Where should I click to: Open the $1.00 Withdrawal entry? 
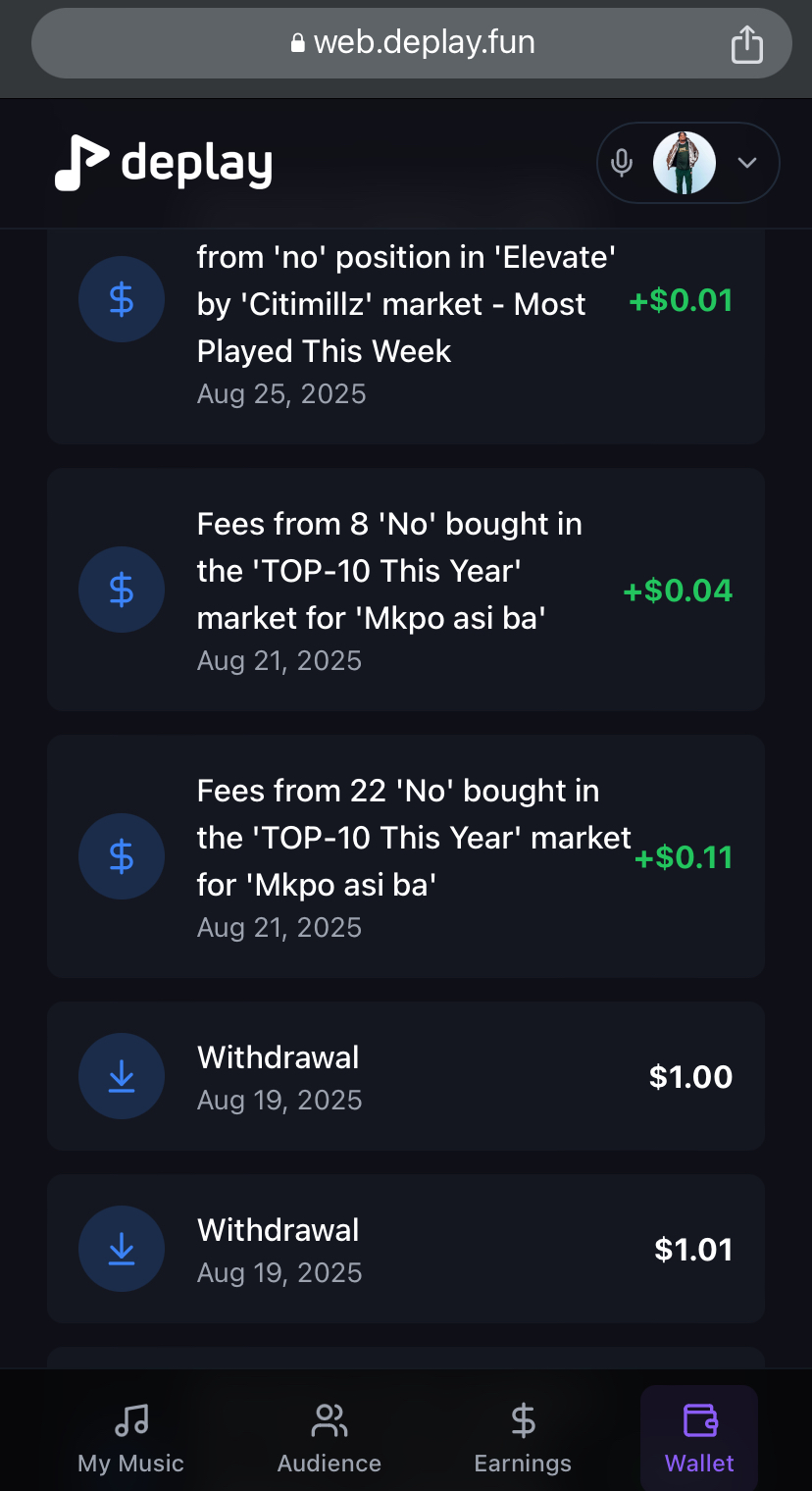point(406,1076)
